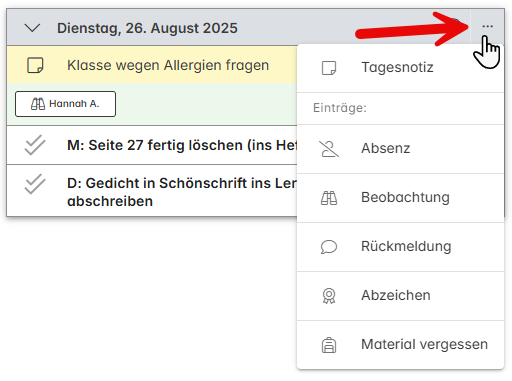
Task: Click the Tagesnotiz note icon in menu
Action: click(329, 68)
